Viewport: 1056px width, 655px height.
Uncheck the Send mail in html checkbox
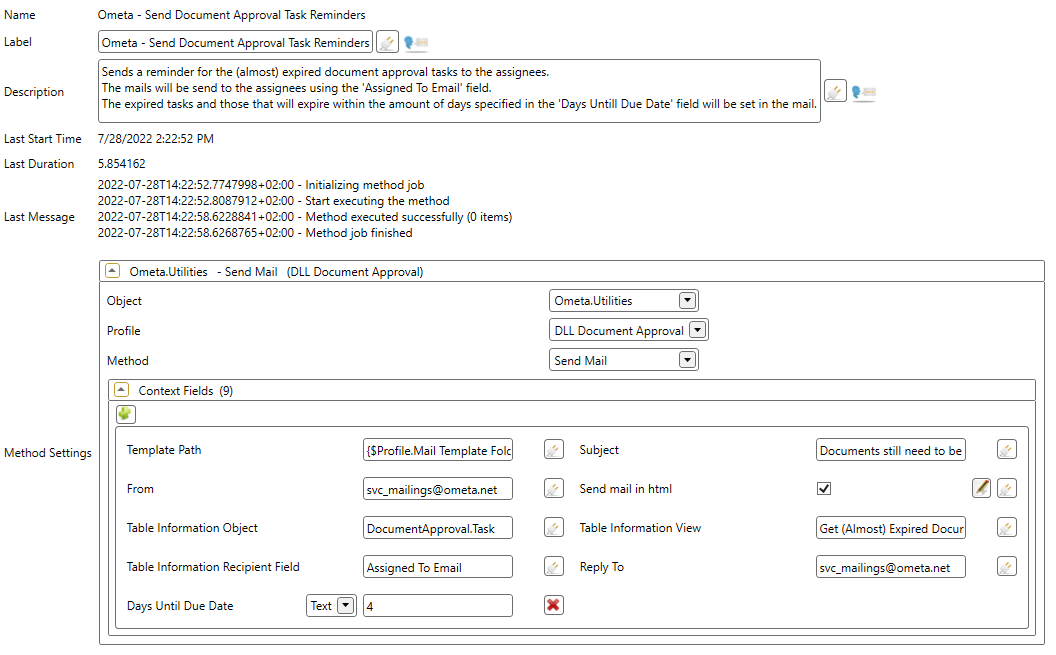pos(823,488)
